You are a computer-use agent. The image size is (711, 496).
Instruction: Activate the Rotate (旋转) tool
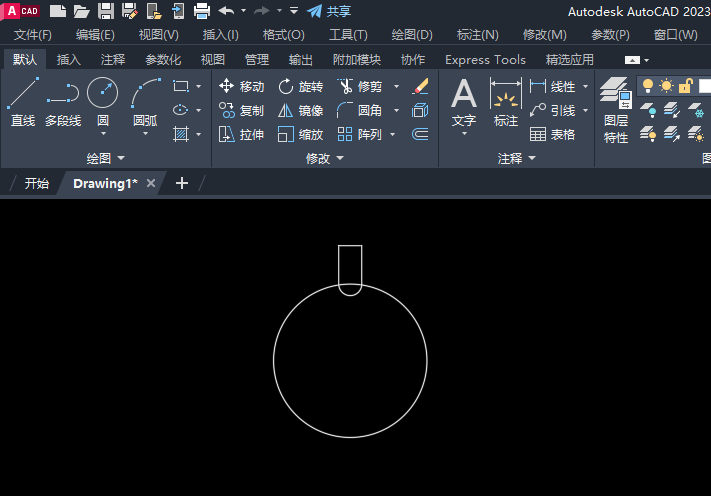[x=300, y=86]
